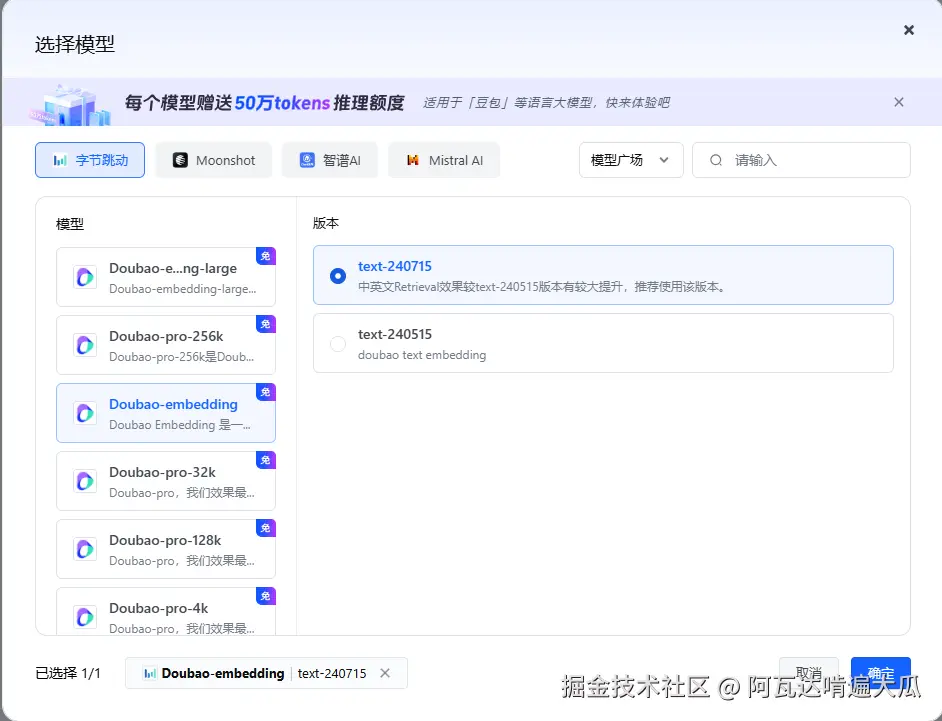Click the Moonshot tab logo icon

[x=180, y=160]
